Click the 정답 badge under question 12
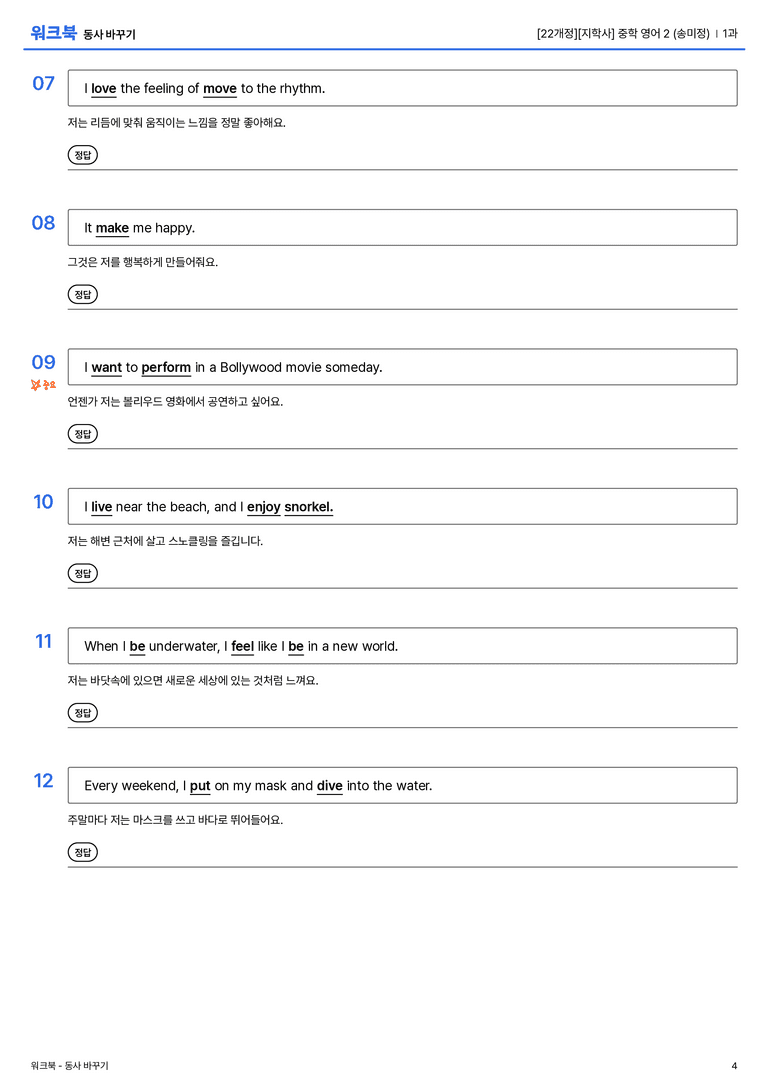Viewport: 768px width, 1087px height. point(82,851)
